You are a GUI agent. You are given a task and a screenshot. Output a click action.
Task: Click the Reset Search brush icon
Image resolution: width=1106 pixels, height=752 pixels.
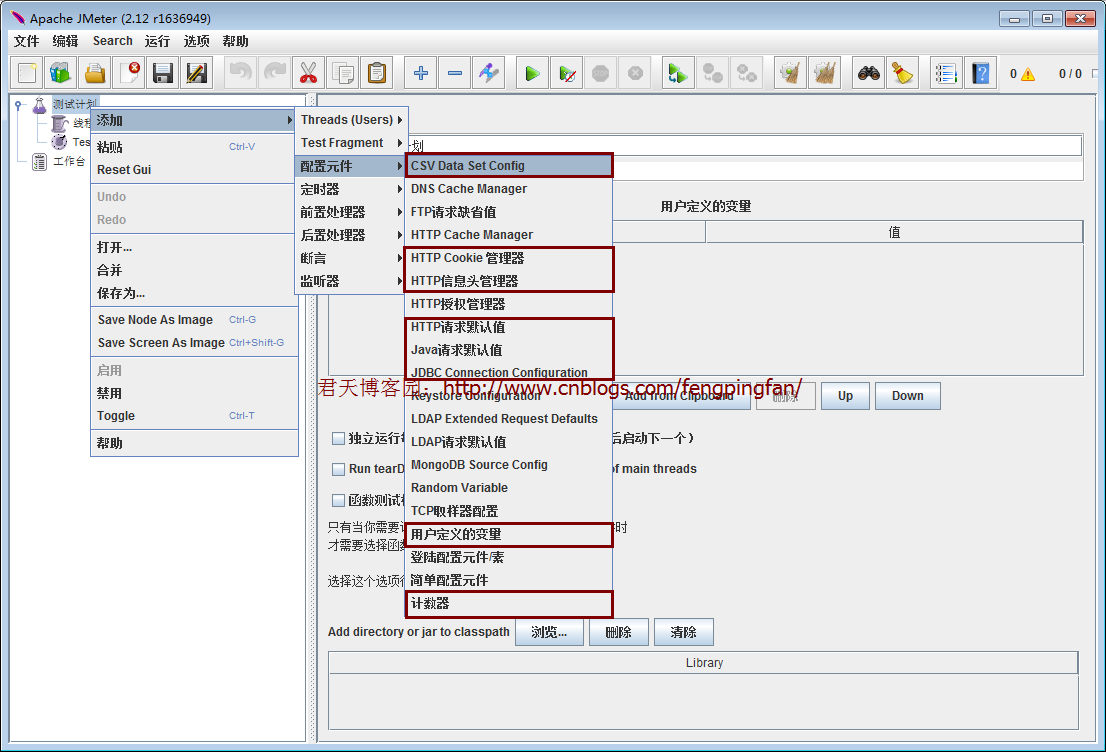coord(902,73)
